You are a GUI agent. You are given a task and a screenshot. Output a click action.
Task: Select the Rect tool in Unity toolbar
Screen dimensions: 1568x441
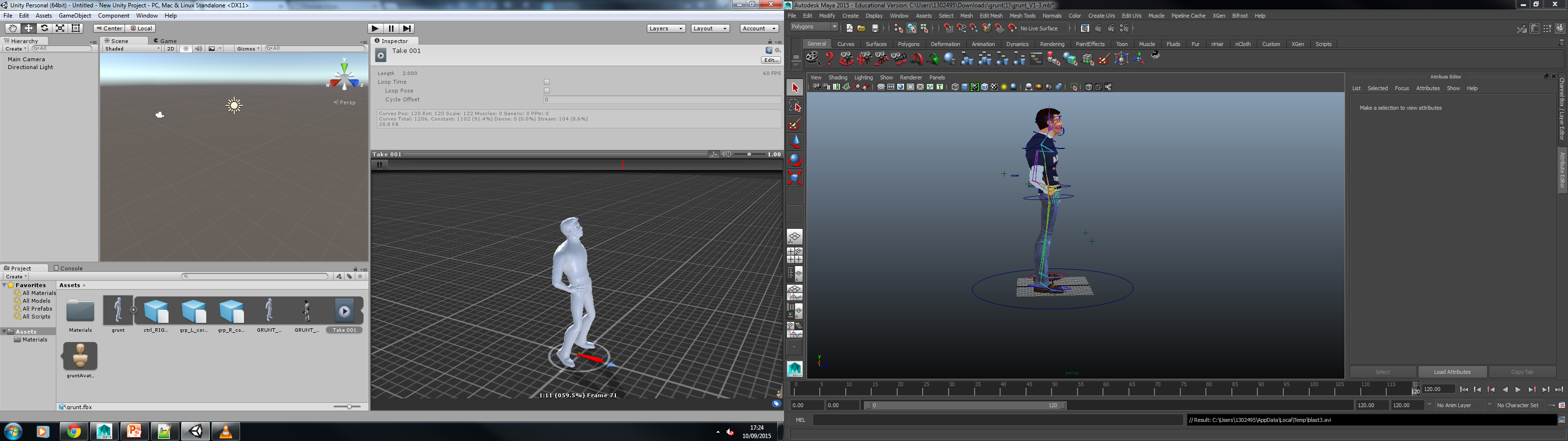(x=76, y=28)
